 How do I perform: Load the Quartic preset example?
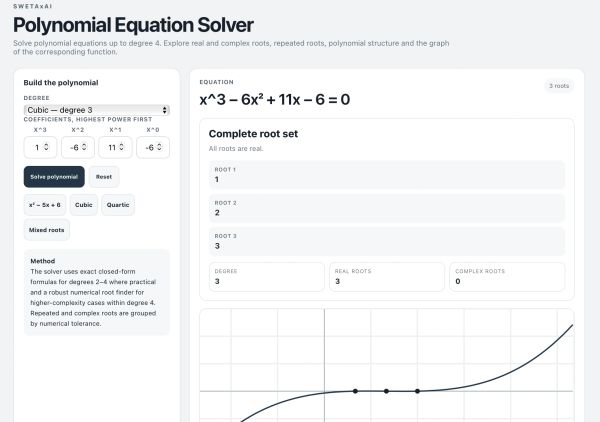click(x=118, y=205)
